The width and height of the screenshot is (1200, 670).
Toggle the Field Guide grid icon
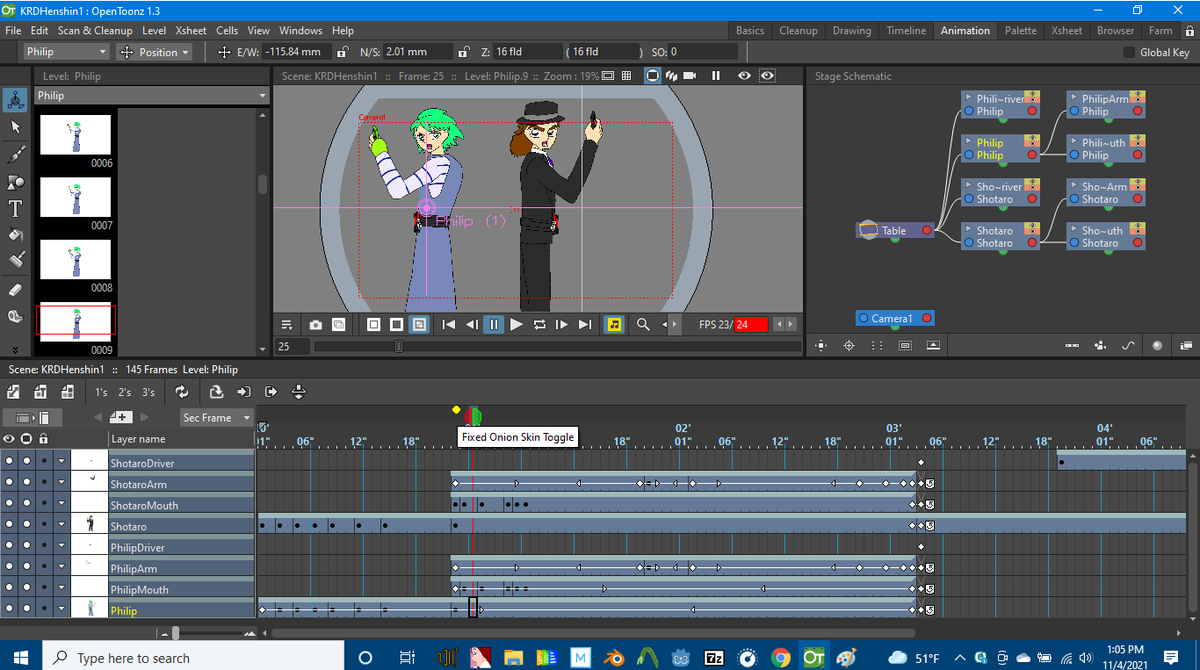(x=626, y=76)
